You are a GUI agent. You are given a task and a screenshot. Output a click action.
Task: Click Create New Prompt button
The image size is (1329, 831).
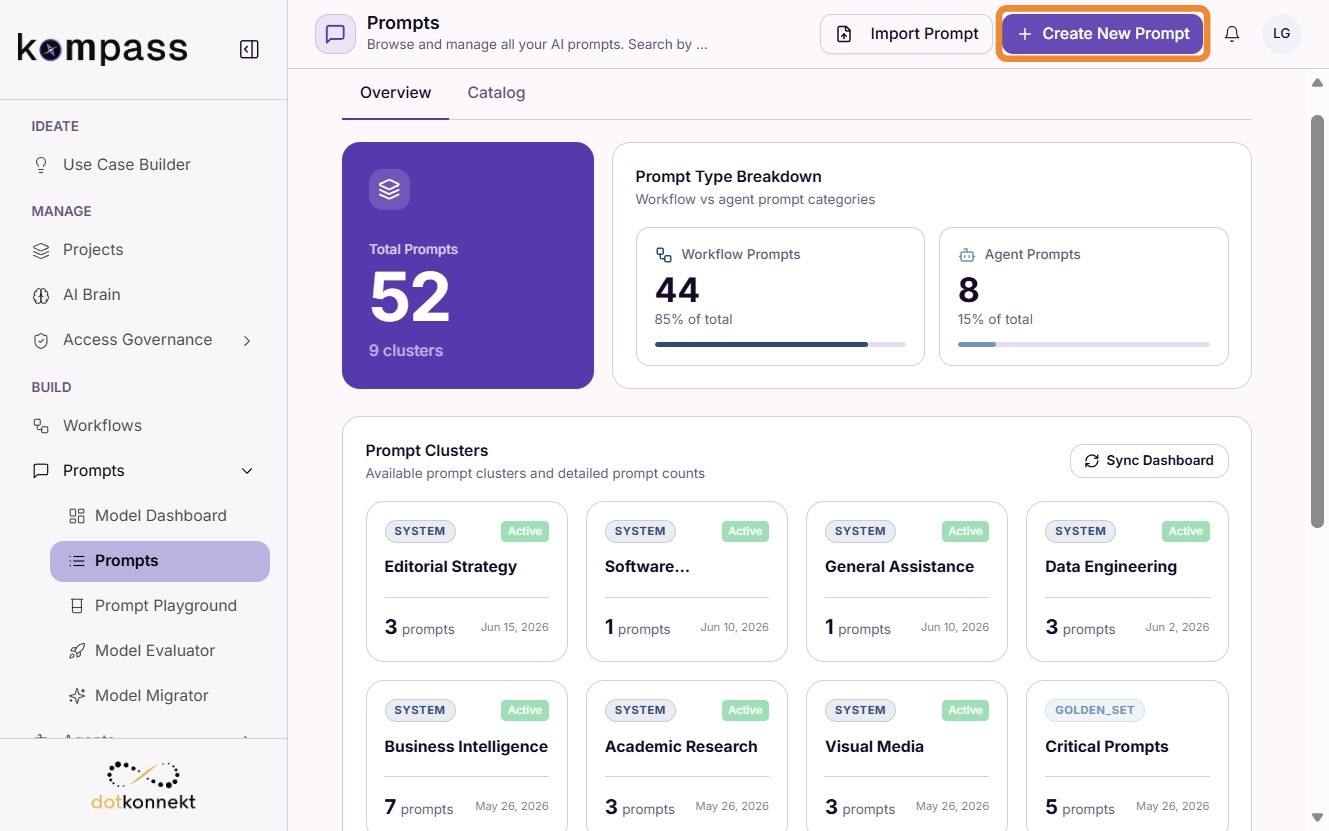(1103, 34)
